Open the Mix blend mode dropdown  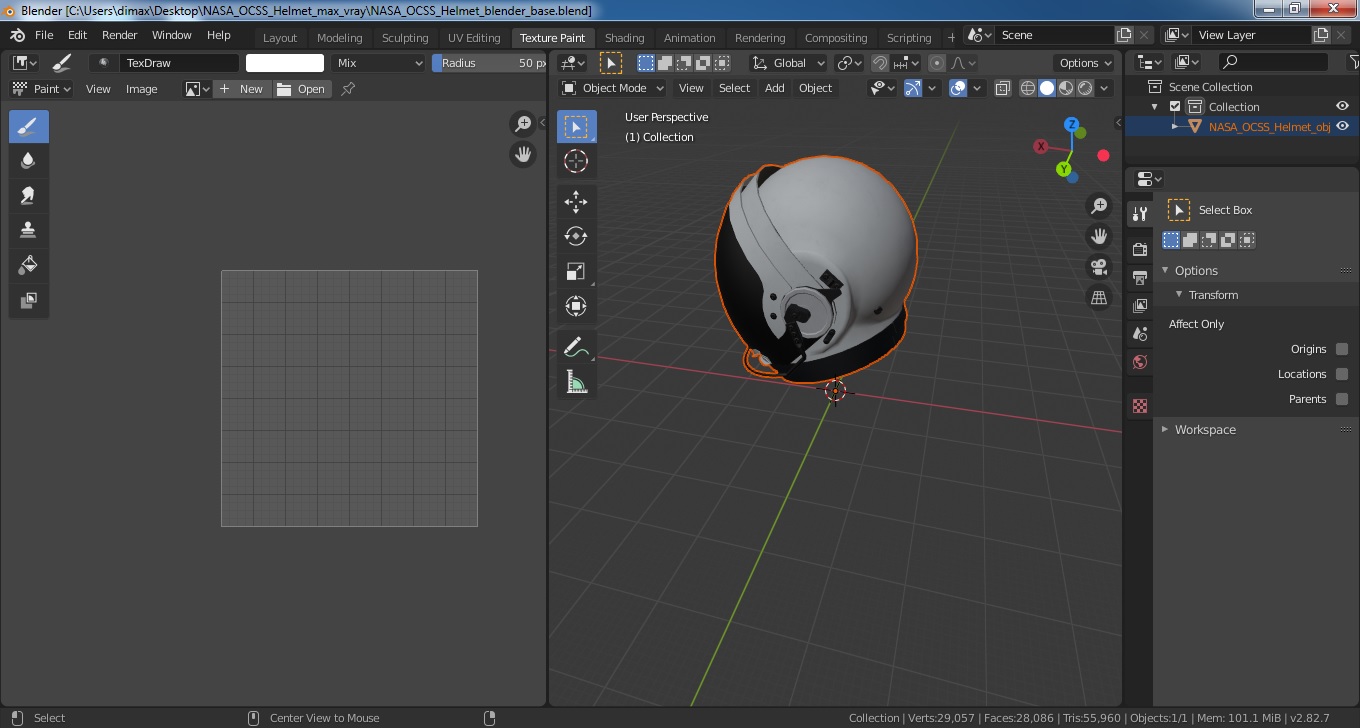[x=380, y=63]
